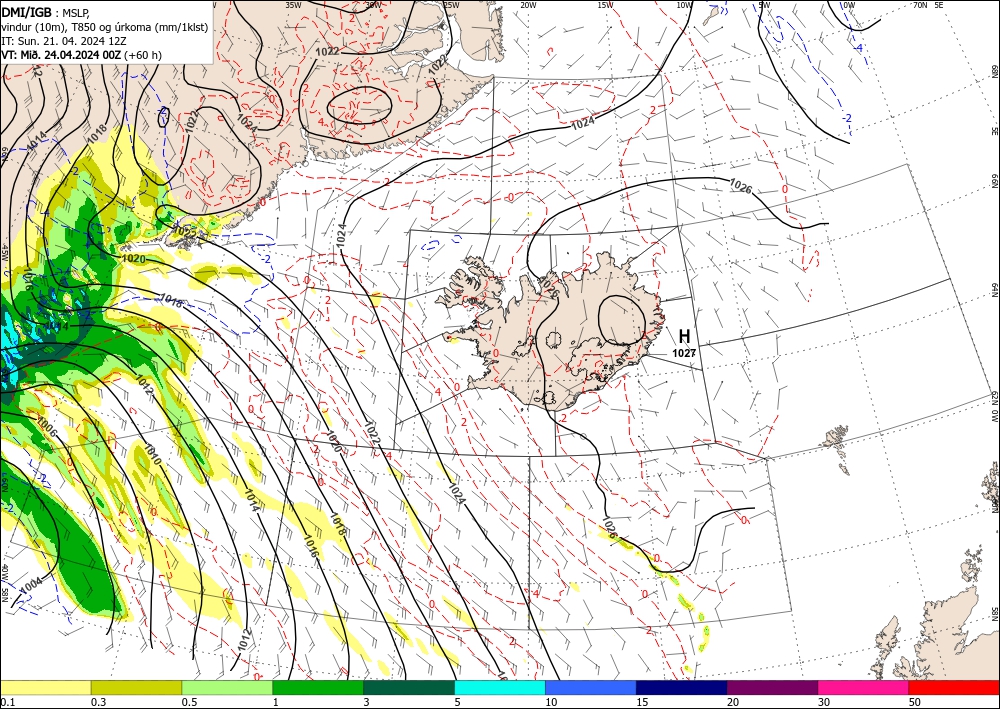Click the green 1–3 mm legend swatch
Image resolution: width=1000 pixels, height=709 pixels.
click(318, 687)
